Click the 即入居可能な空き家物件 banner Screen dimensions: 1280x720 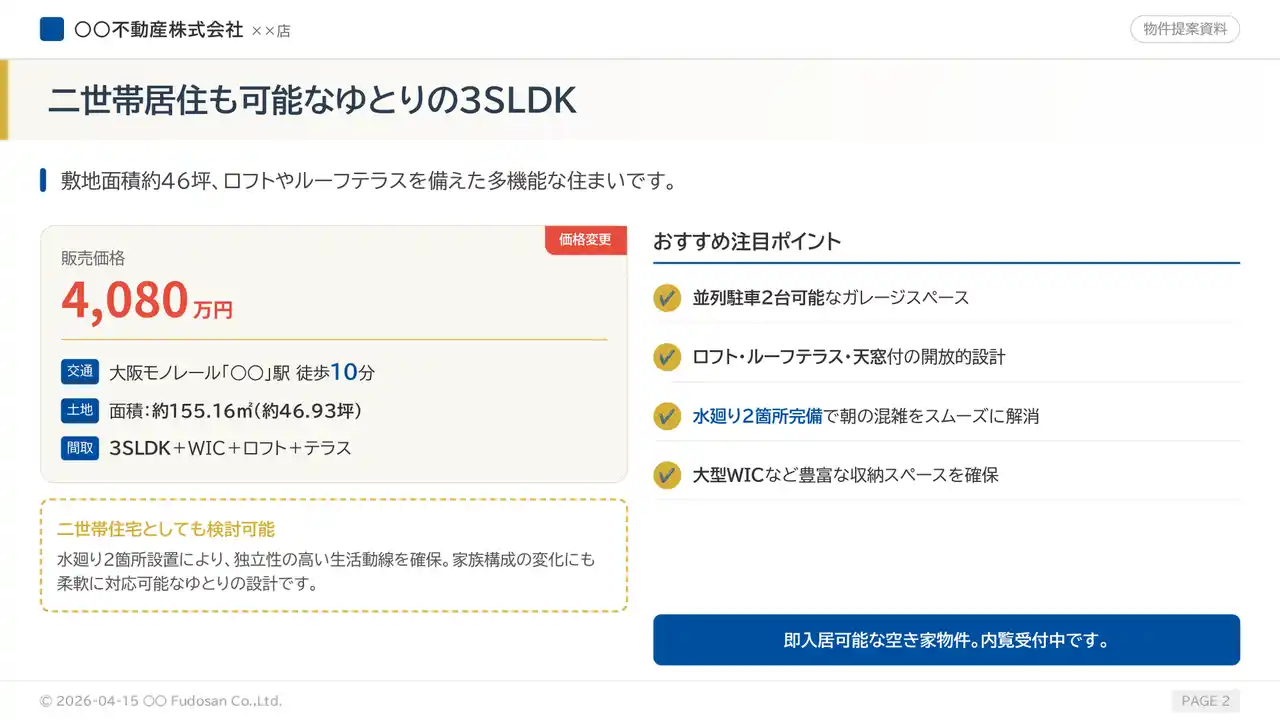point(946,640)
